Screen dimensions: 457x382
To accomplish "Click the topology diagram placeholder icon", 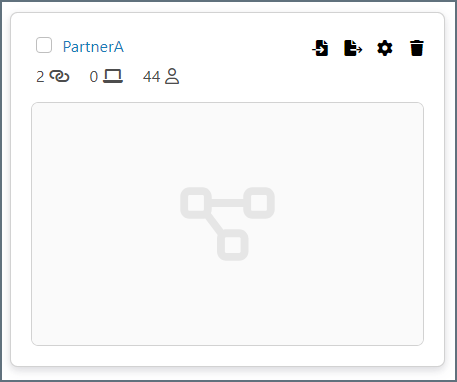I will pyautogui.click(x=228, y=224).
